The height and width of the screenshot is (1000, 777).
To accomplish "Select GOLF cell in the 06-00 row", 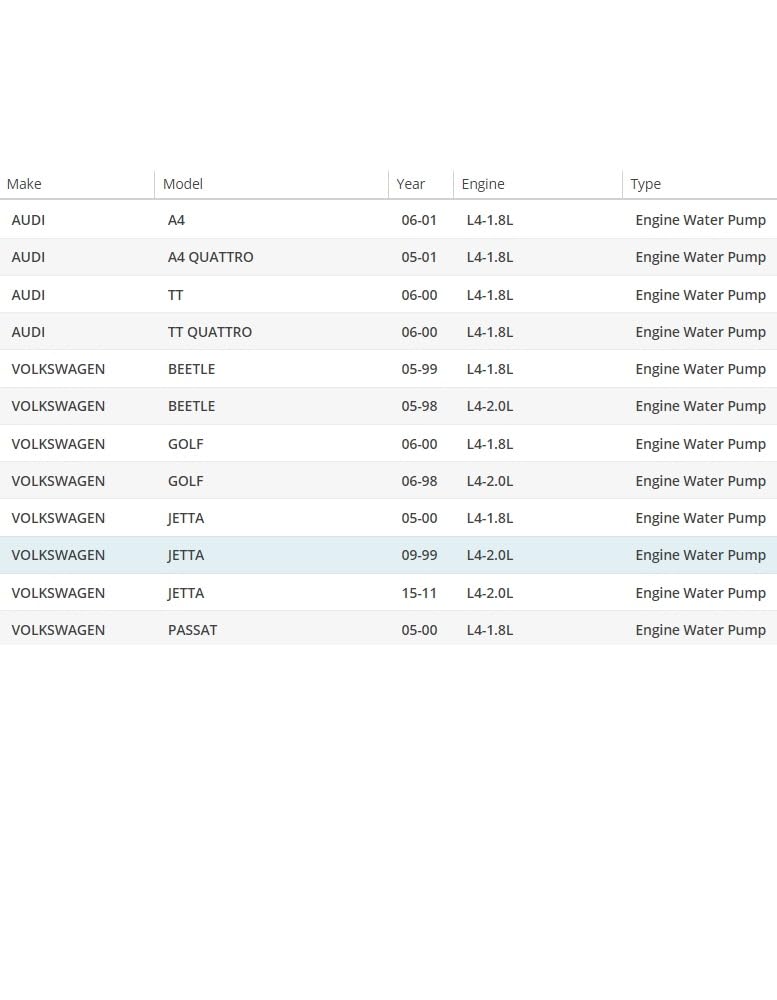I will pos(186,444).
